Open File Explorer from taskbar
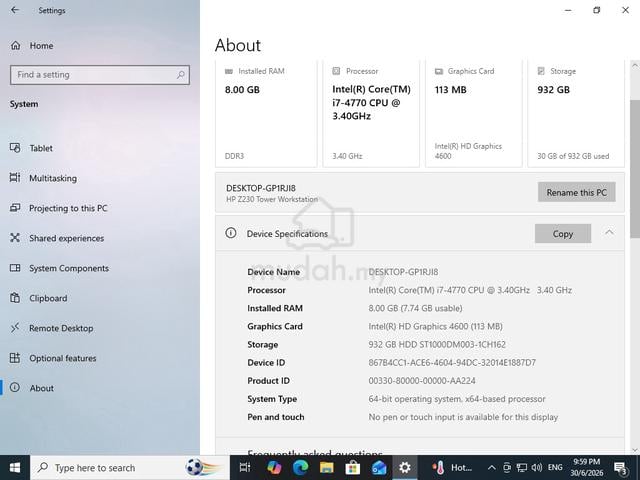Viewport: 640px width, 480px height. [x=327, y=467]
